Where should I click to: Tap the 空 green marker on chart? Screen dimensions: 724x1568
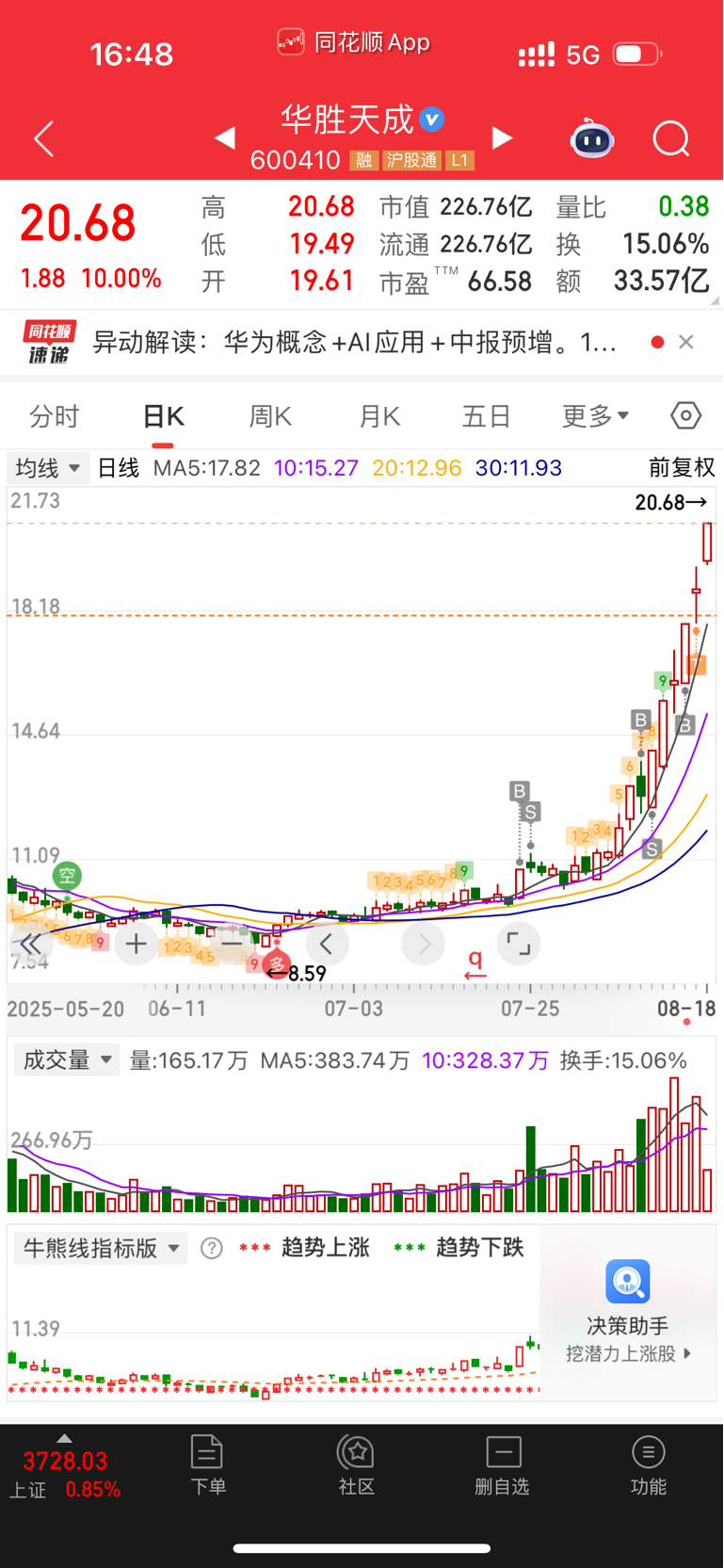point(67,876)
